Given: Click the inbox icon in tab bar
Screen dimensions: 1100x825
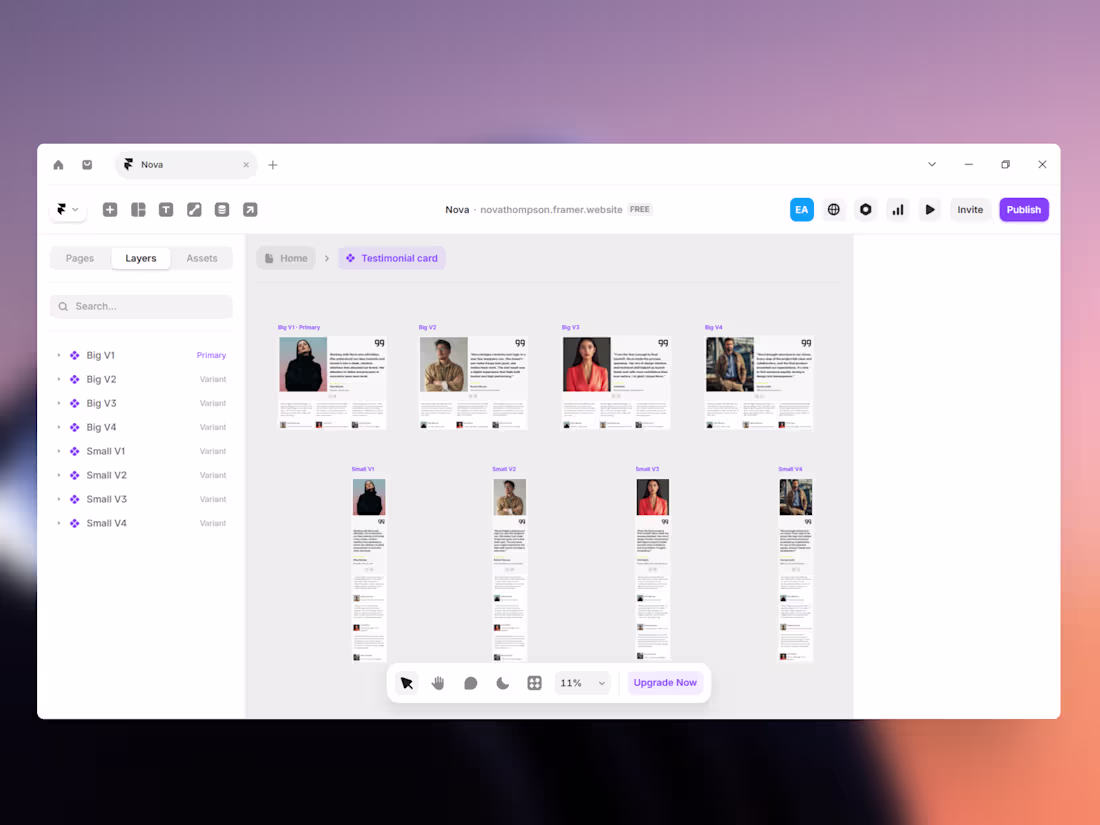Looking at the screenshot, I should click(x=87, y=165).
